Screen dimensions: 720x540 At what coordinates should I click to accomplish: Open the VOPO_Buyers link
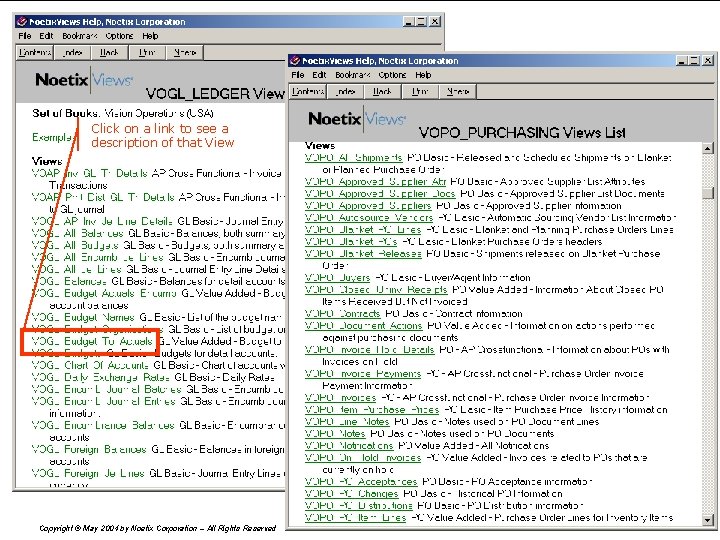click(337, 278)
